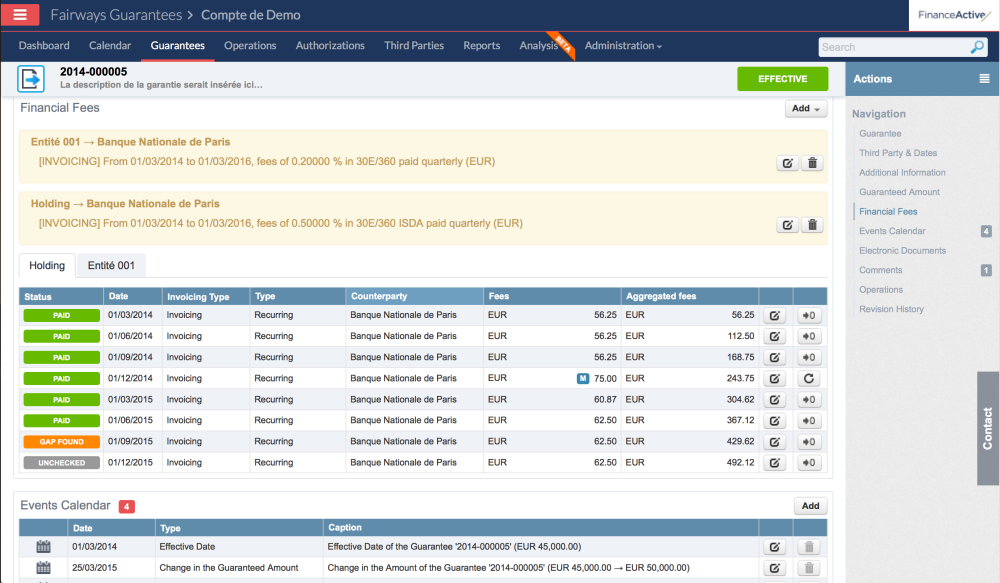
Task: Click the search magnifier icon
Action: coord(977,47)
